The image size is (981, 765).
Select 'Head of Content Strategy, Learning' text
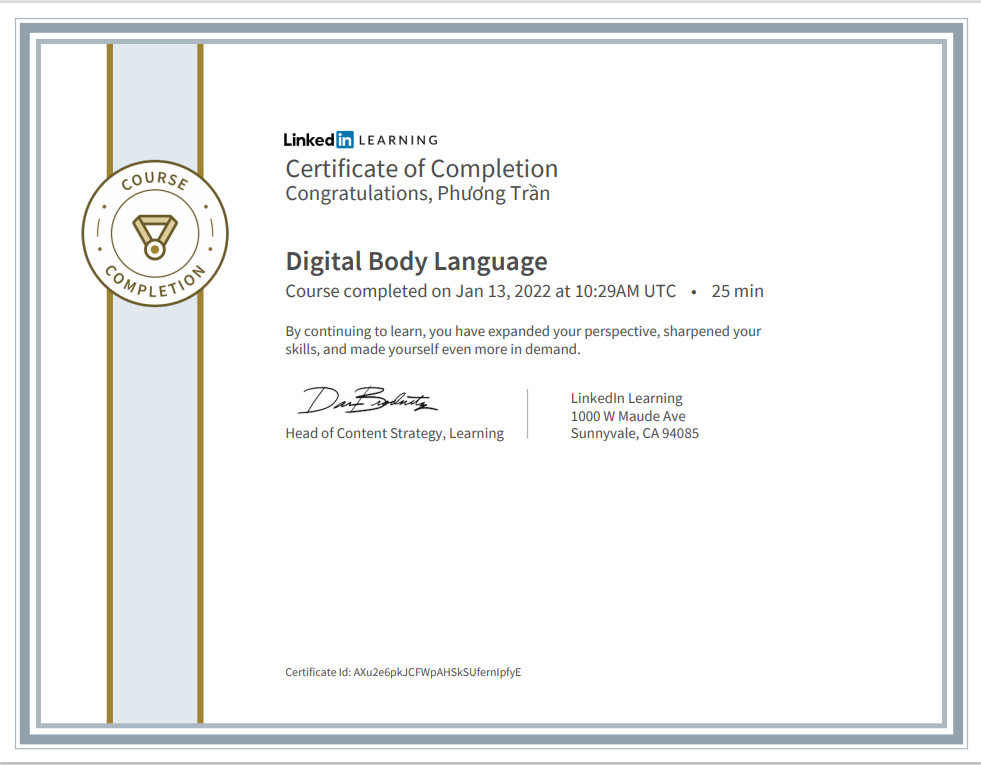pyautogui.click(x=394, y=433)
